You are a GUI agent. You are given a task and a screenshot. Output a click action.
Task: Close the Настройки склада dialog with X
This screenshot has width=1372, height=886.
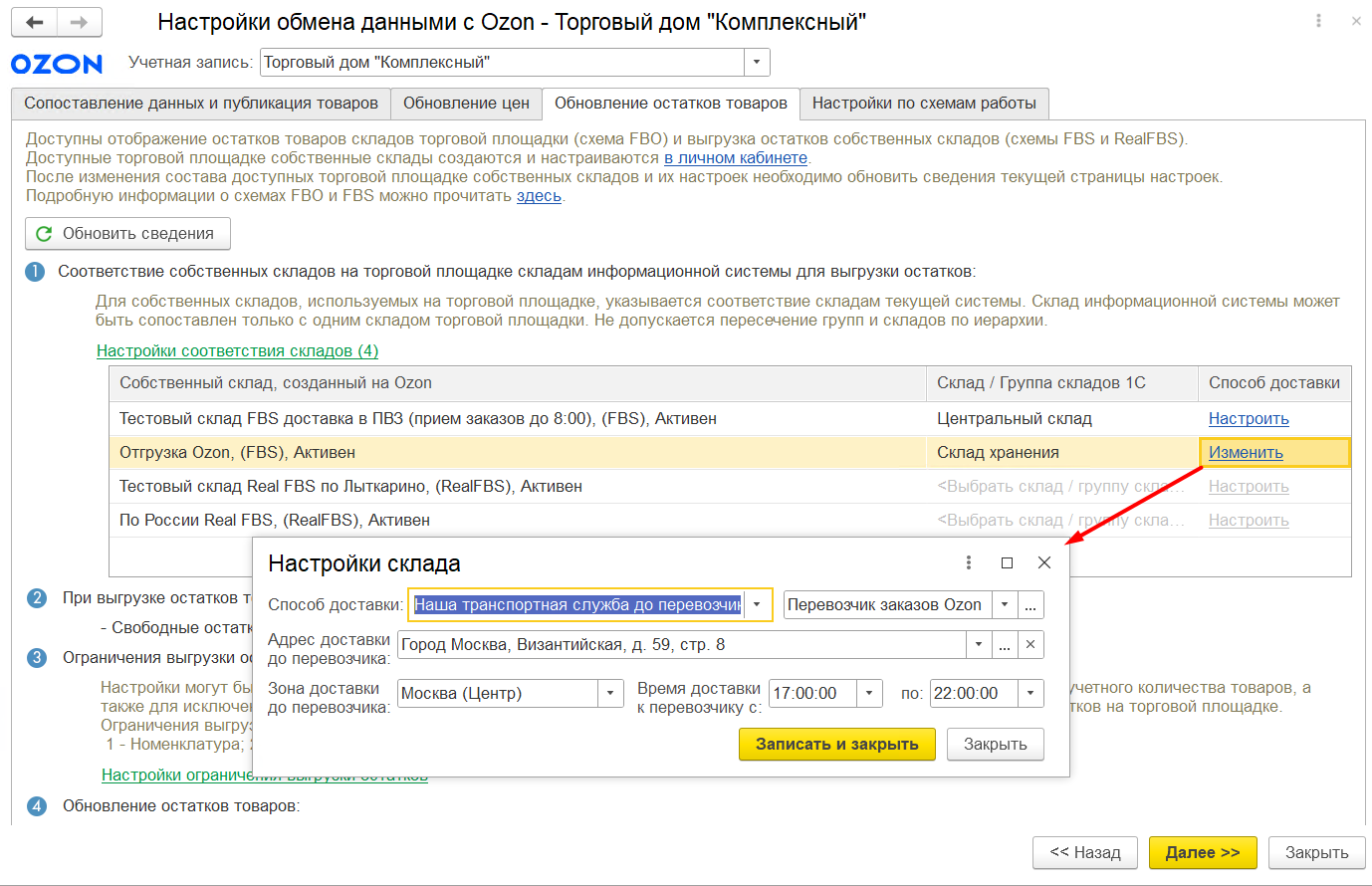click(1044, 562)
